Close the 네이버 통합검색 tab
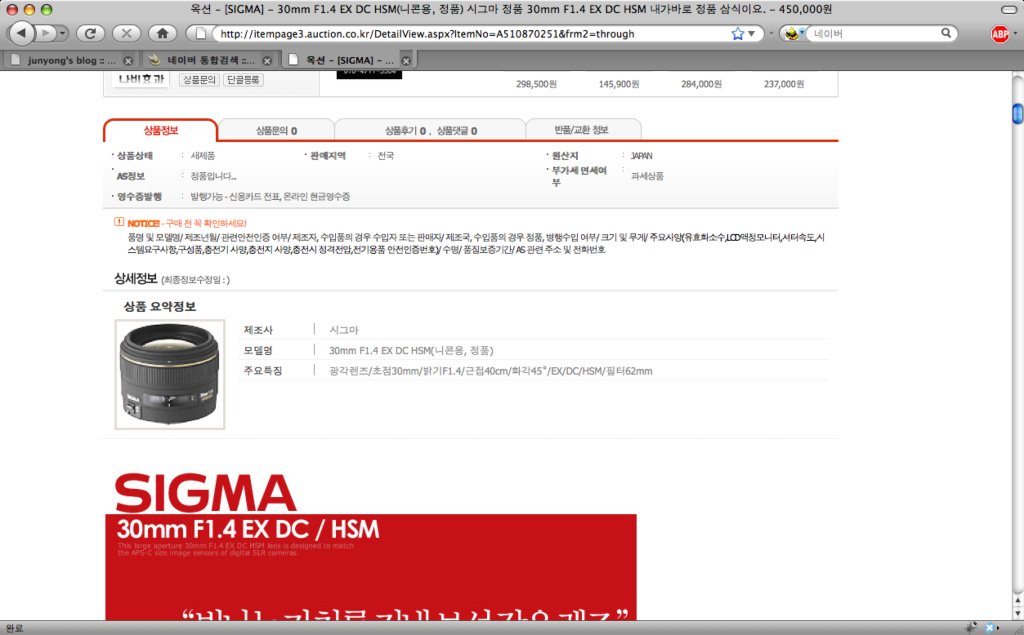This screenshot has width=1024, height=635. [x=266, y=61]
